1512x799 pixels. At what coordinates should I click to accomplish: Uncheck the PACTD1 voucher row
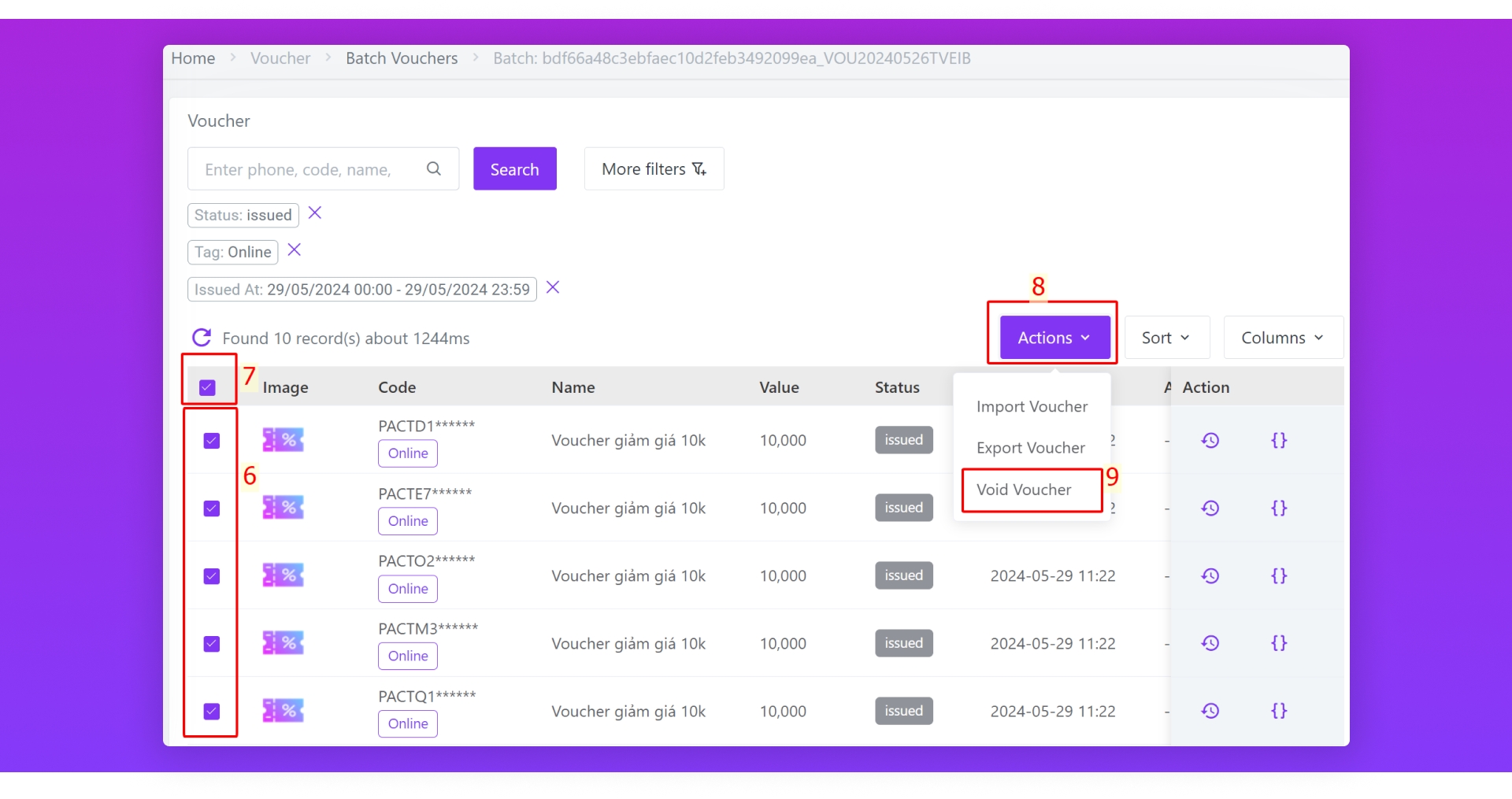coord(212,441)
